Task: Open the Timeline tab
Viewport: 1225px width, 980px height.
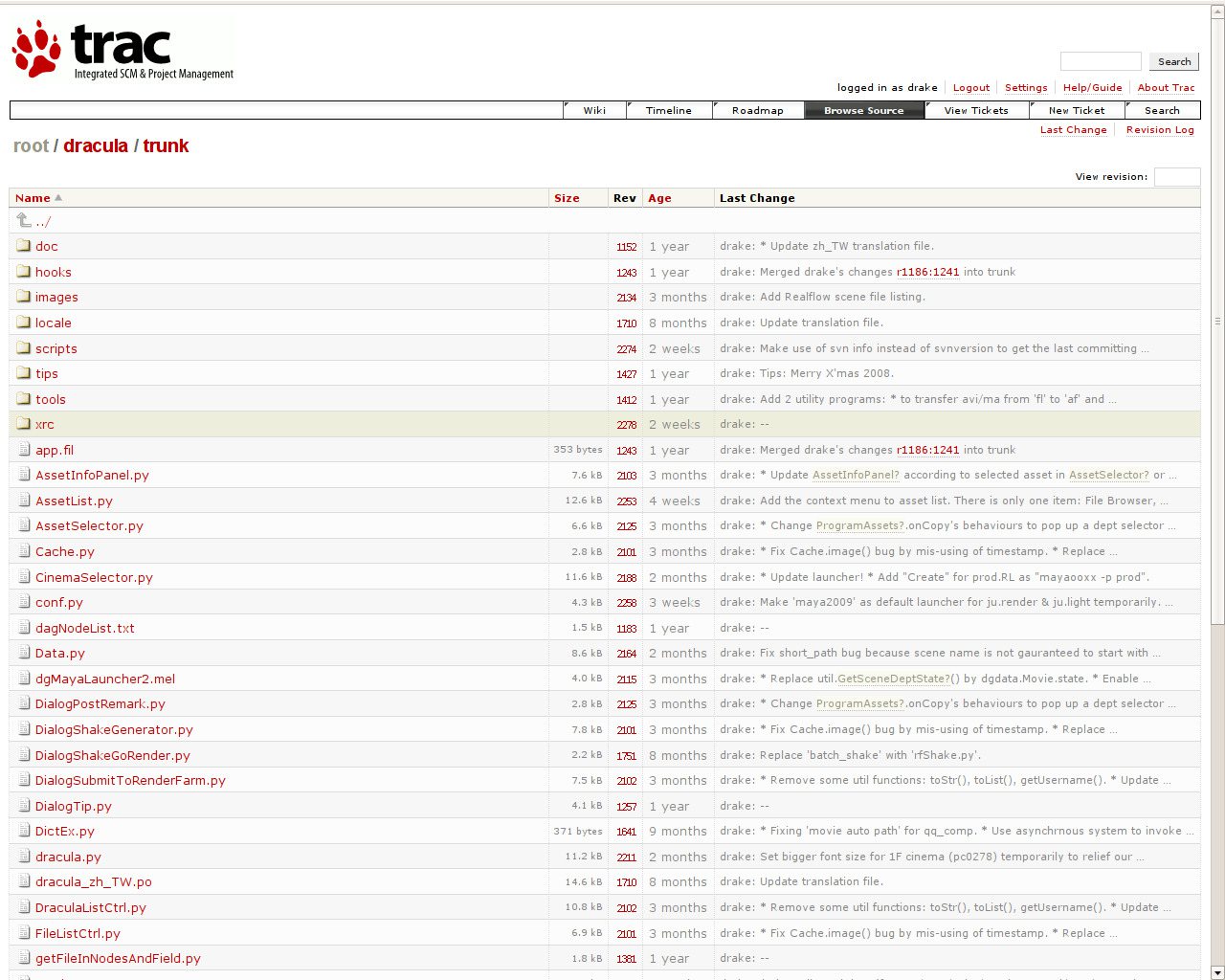Action: [669, 110]
